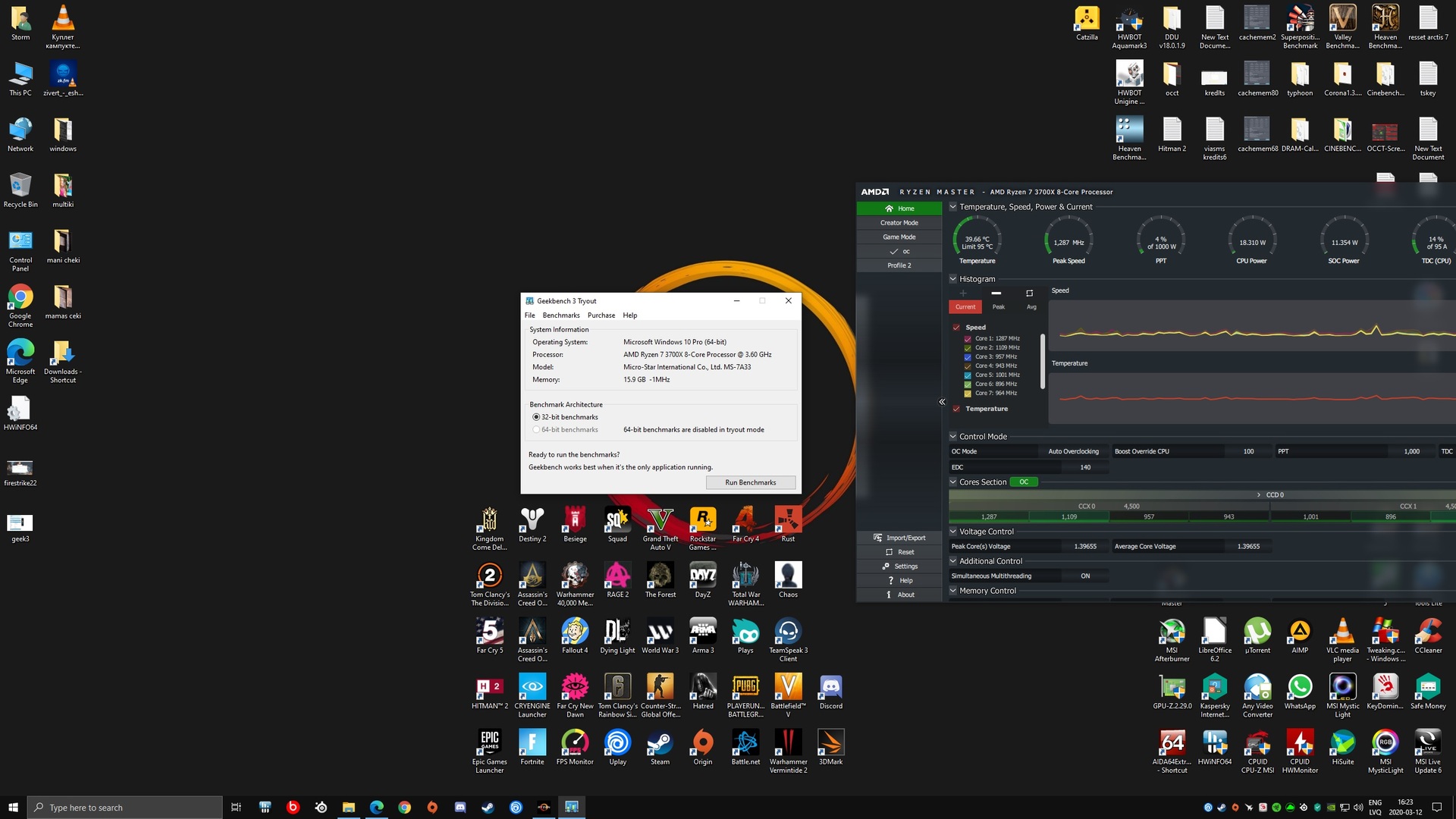Launch Steam desktop shortcut
The height and width of the screenshot is (819, 1456).
click(660, 748)
